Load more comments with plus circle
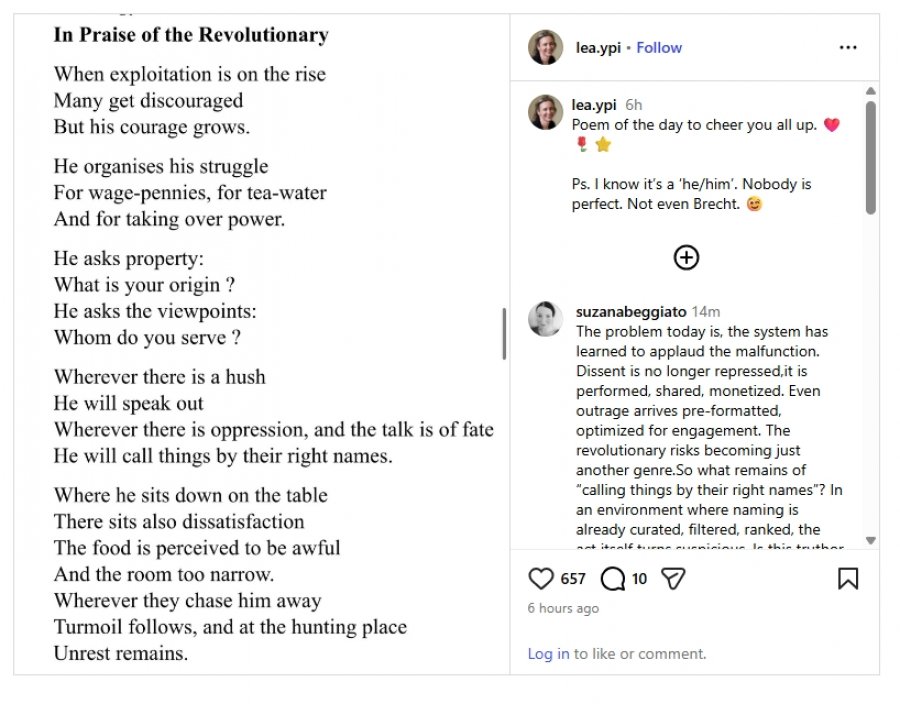The height and width of the screenshot is (704, 900). 686,258
